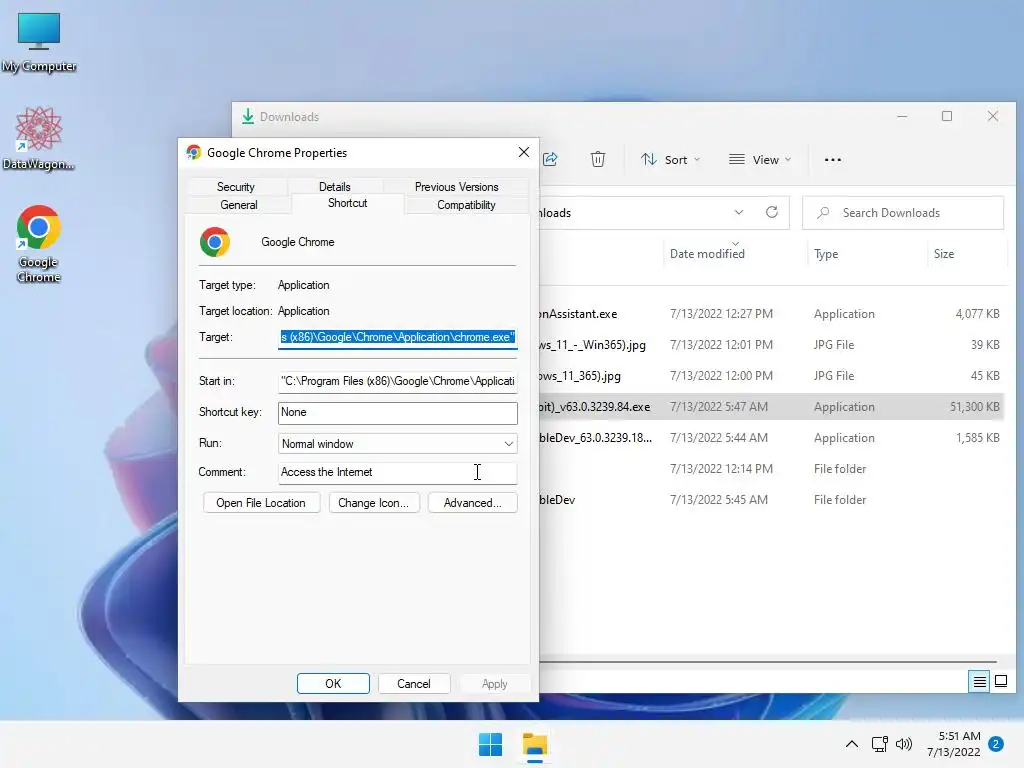Open File Explorer from the taskbar
The image size is (1024, 768).
pos(535,744)
